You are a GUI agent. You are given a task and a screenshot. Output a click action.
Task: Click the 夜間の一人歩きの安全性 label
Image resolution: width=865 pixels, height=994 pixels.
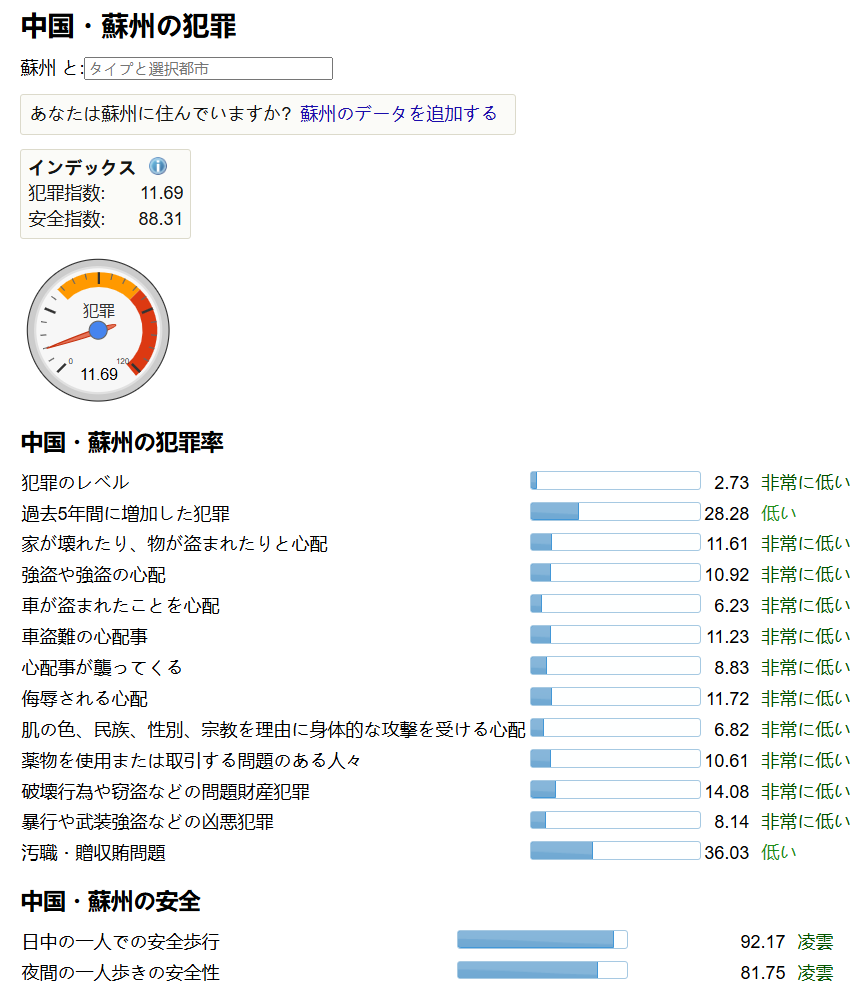pyautogui.click(x=120, y=972)
